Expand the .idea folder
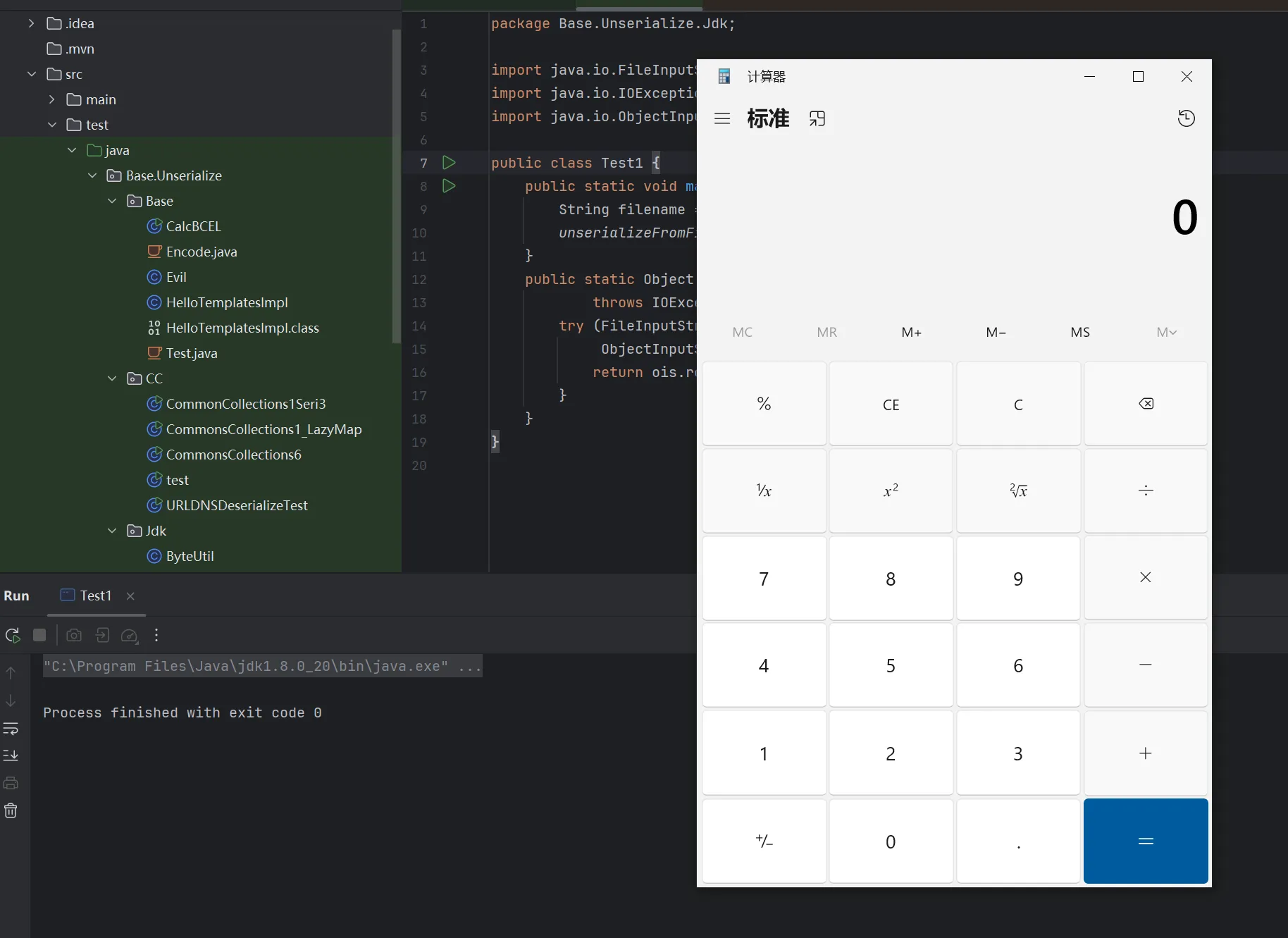1288x938 pixels. [31, 23]
